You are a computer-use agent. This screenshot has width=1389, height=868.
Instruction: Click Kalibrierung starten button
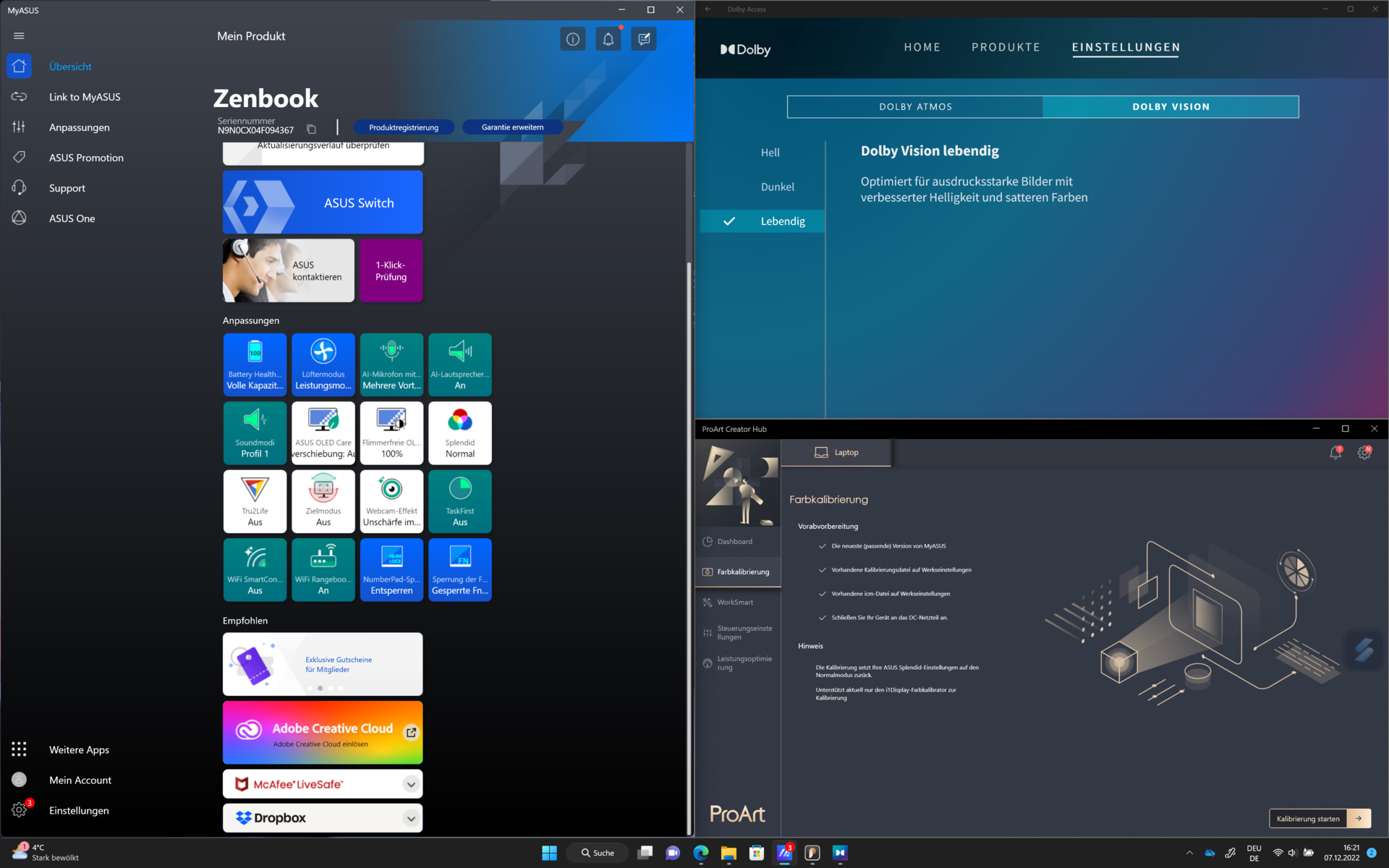coord(1307,819)
